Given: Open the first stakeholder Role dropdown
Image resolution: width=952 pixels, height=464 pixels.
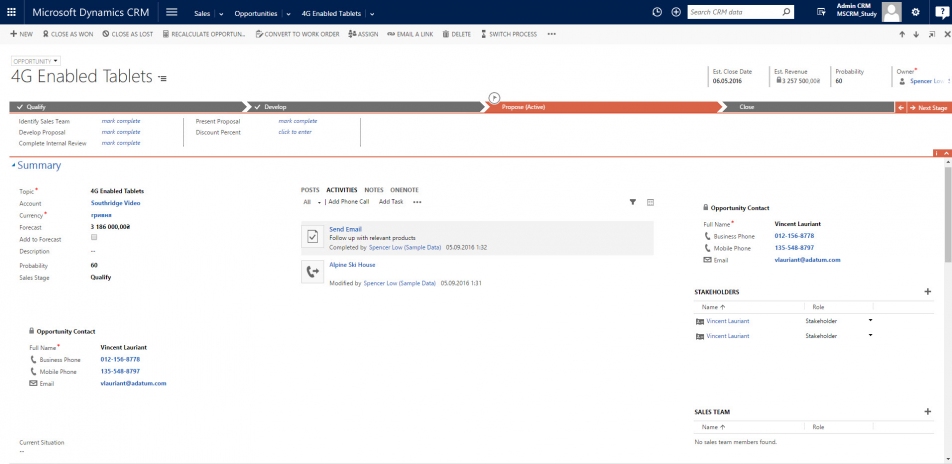Looking at the screenshot, I should [x=870, y=321].
